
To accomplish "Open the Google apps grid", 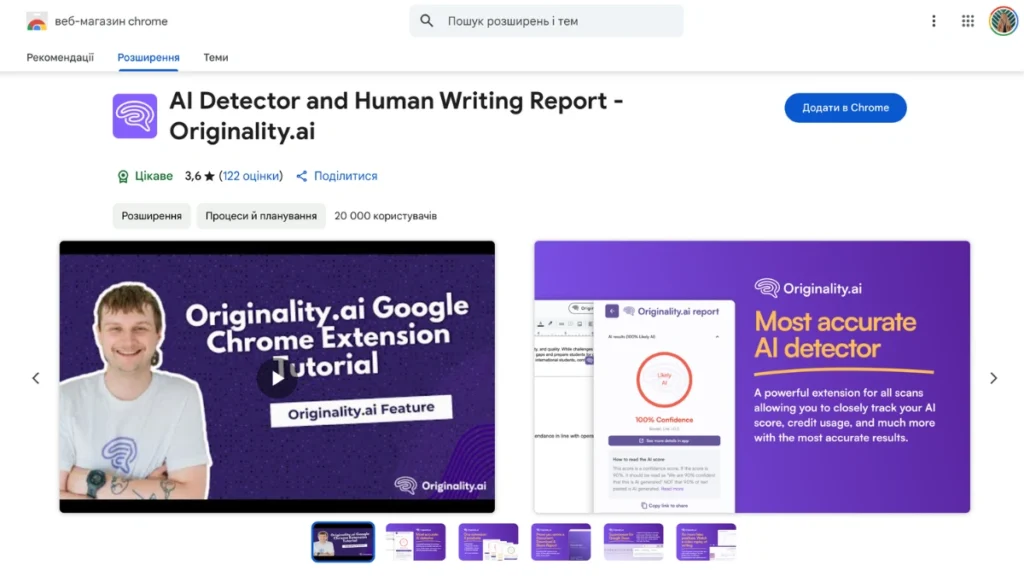I will click(x=967, y=20).
